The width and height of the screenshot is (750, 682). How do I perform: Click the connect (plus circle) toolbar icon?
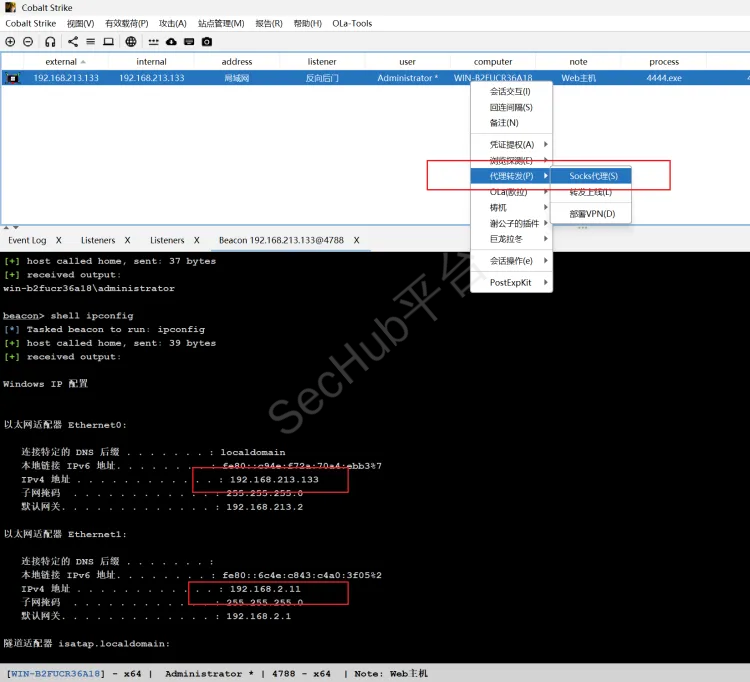click(10, 42)
